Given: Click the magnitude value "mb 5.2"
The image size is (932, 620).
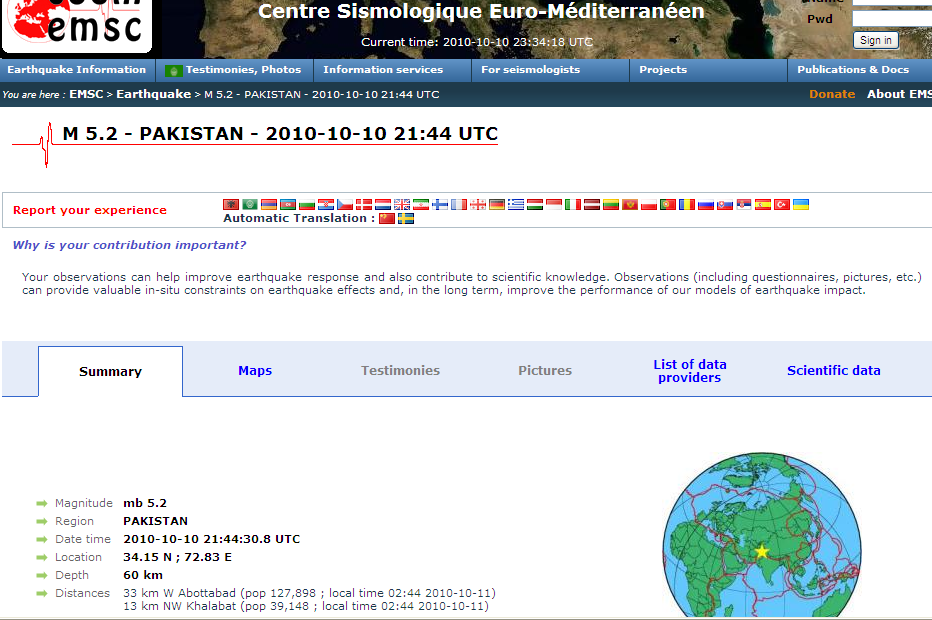Looking at the screenshot, I should point(145,503).
